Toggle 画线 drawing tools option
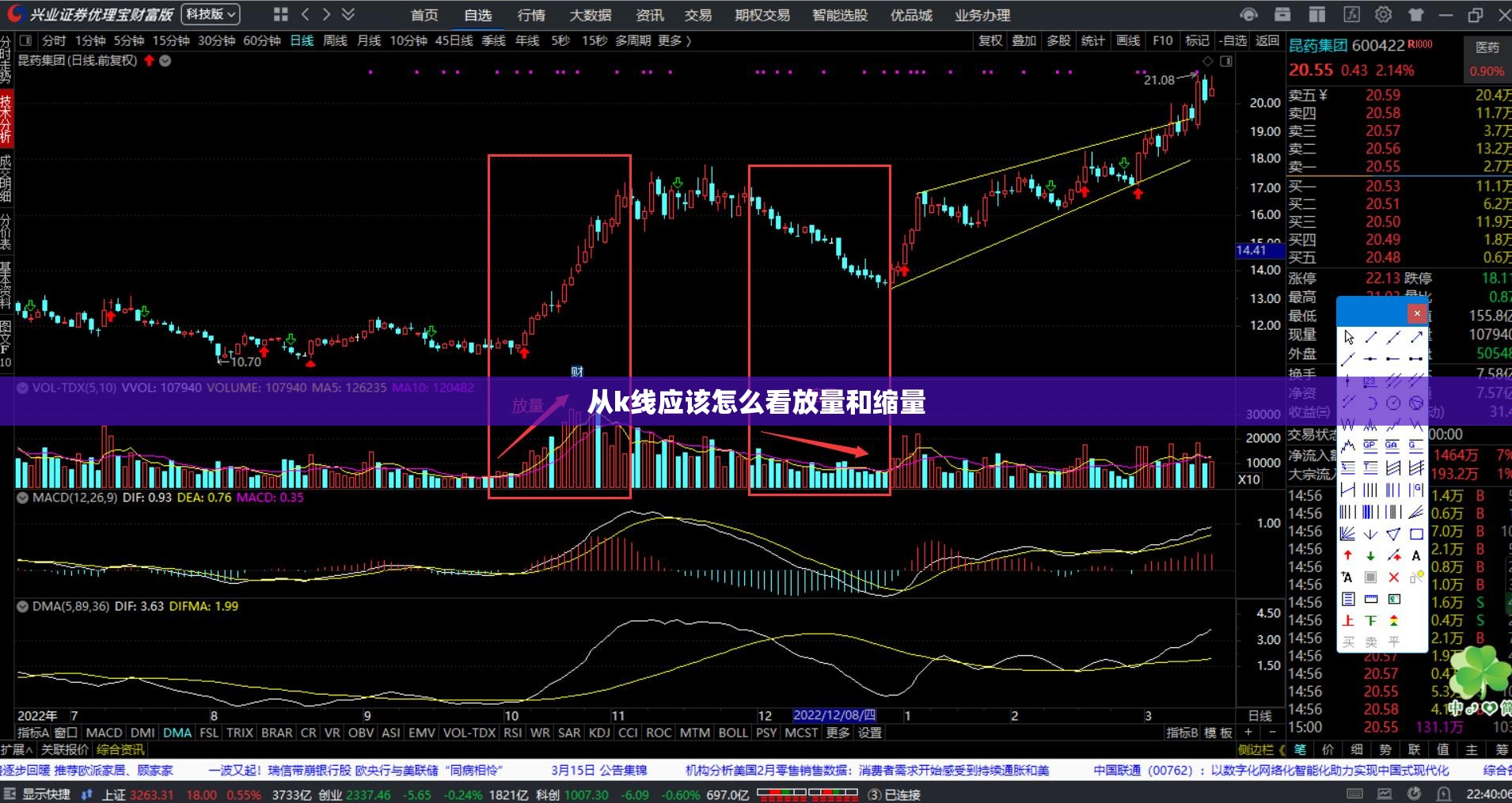This screenshot has height=803, width=1512. pyautogui.click(x=1128, y=40)
